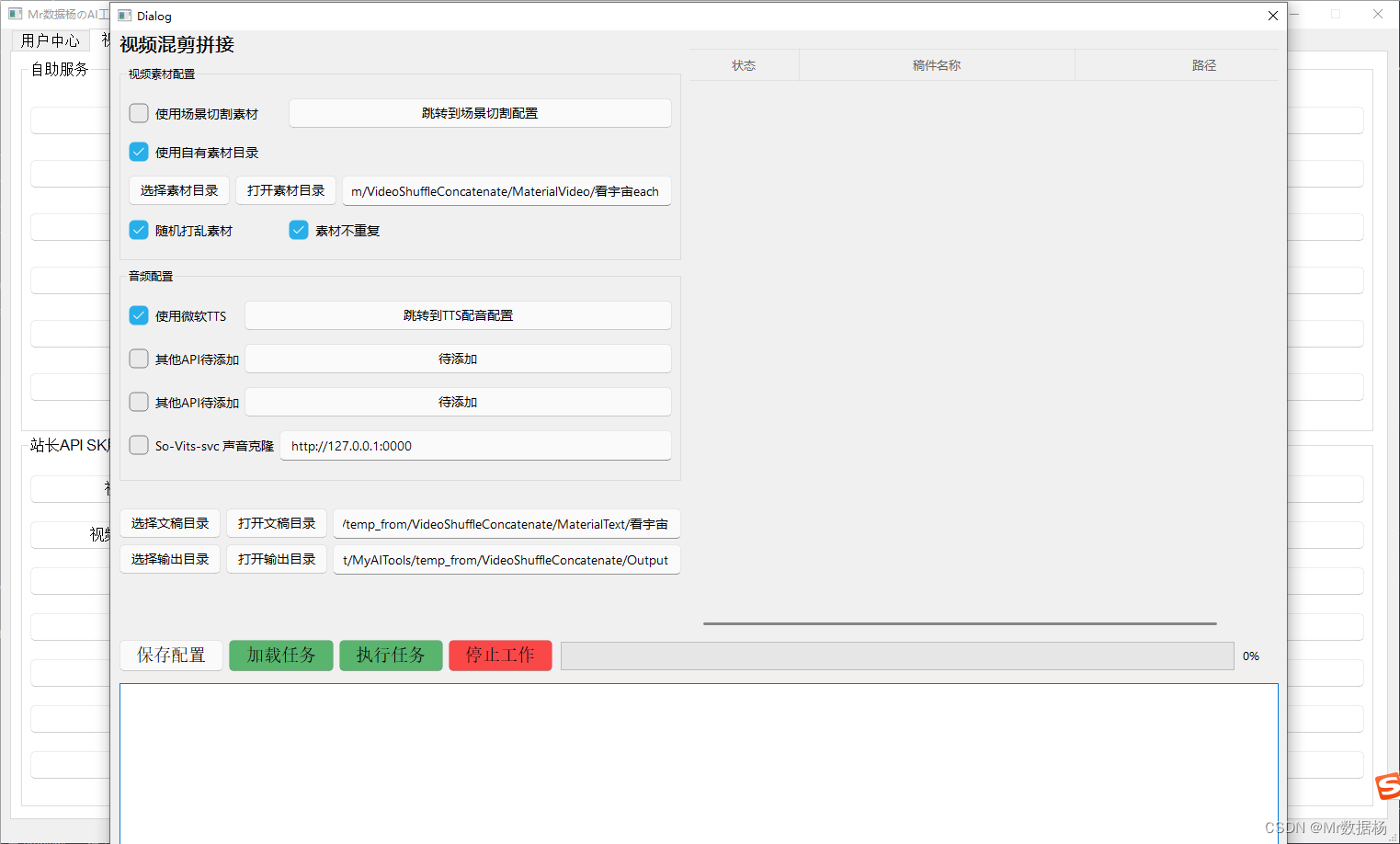This screenshot has height=844, width=1400.
Task: Select 用户中心 tab in background window
Action: [x=51, y=40]
